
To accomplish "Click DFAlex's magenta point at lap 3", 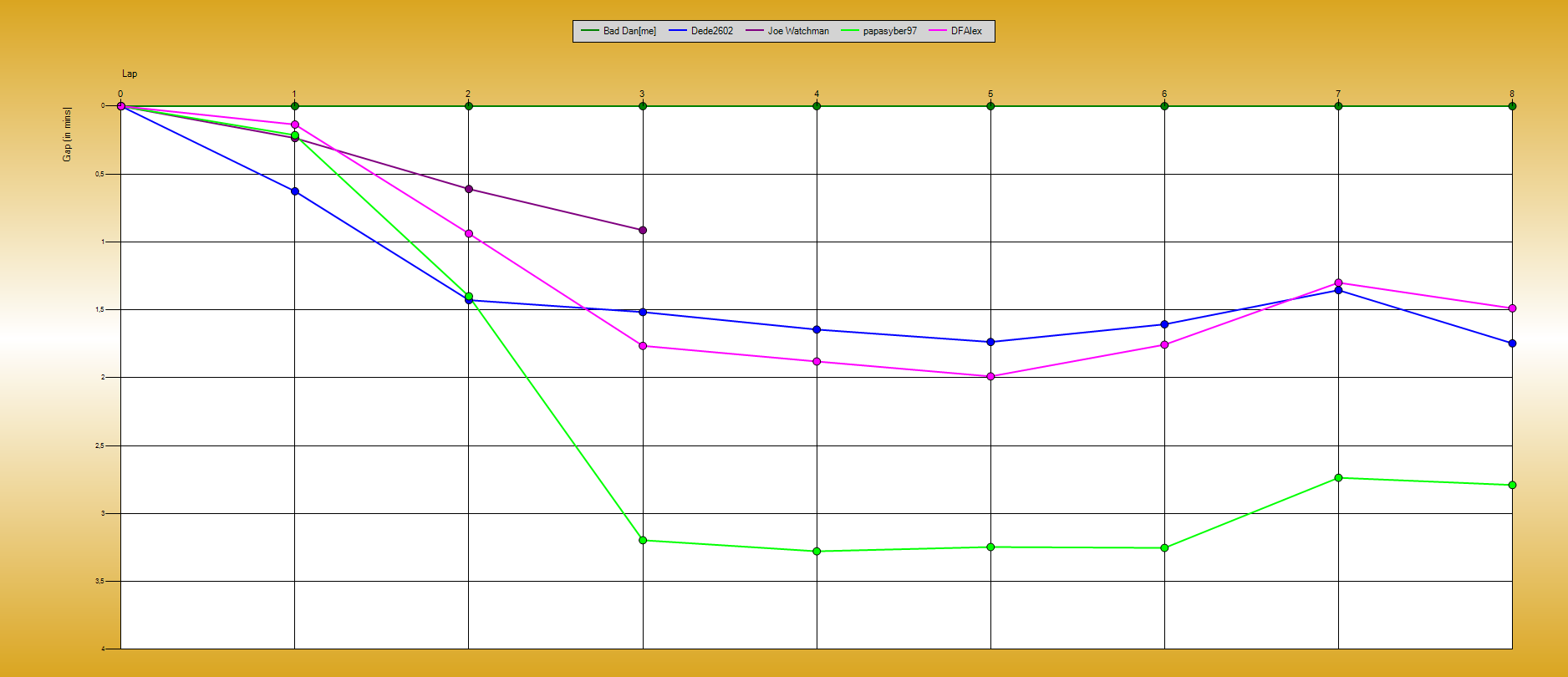I will point(643,345).
